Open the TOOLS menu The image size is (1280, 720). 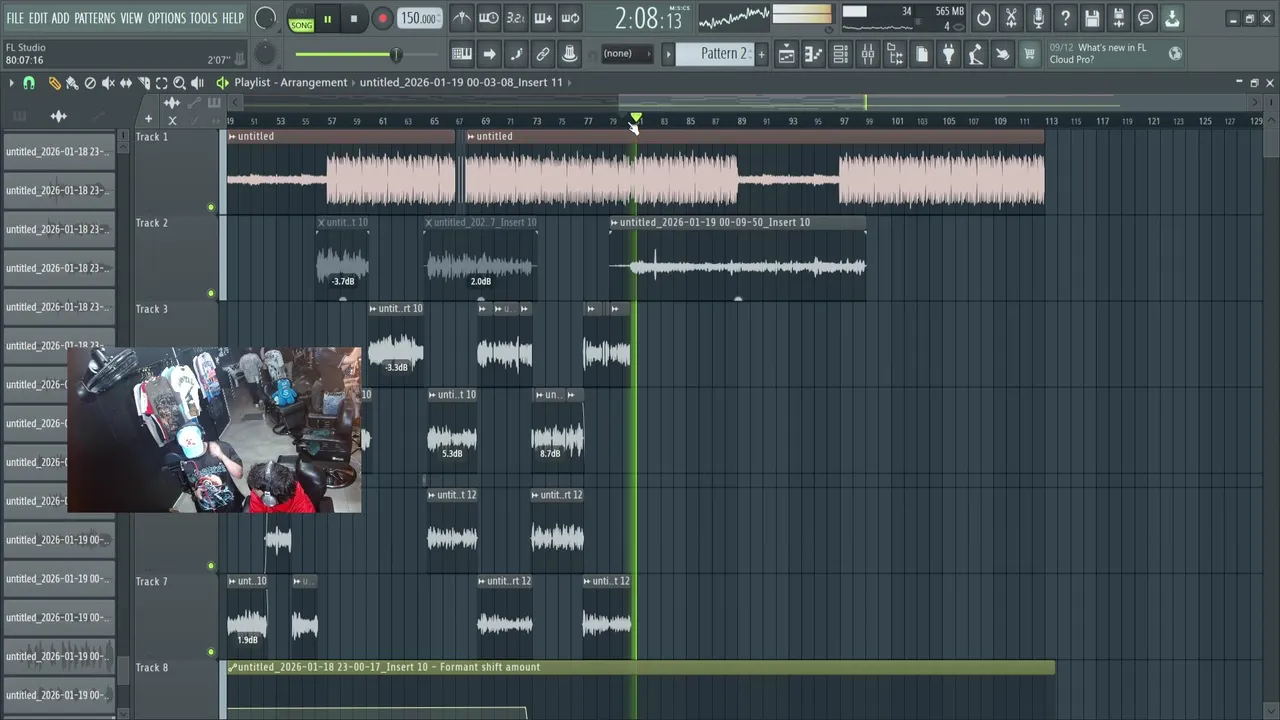point(204,18)
